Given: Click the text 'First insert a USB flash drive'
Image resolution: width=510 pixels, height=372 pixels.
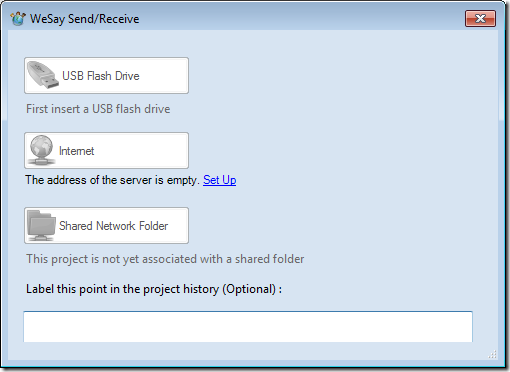Looking at the screenshot, I should tap(98, 109).
